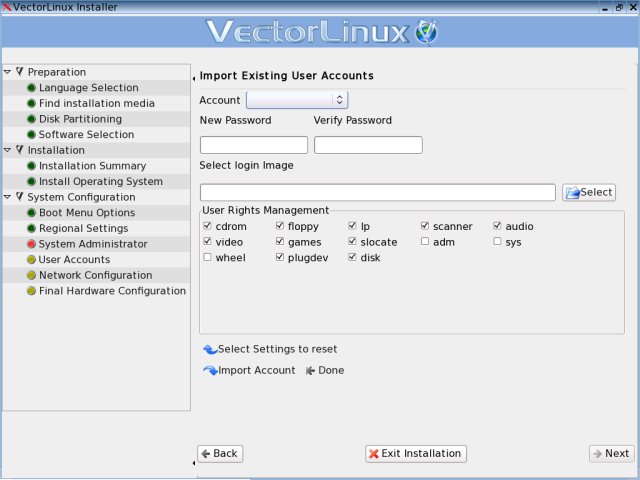
Task: Click the red dot beside System Administrator
Action: (x=31, y=244)
